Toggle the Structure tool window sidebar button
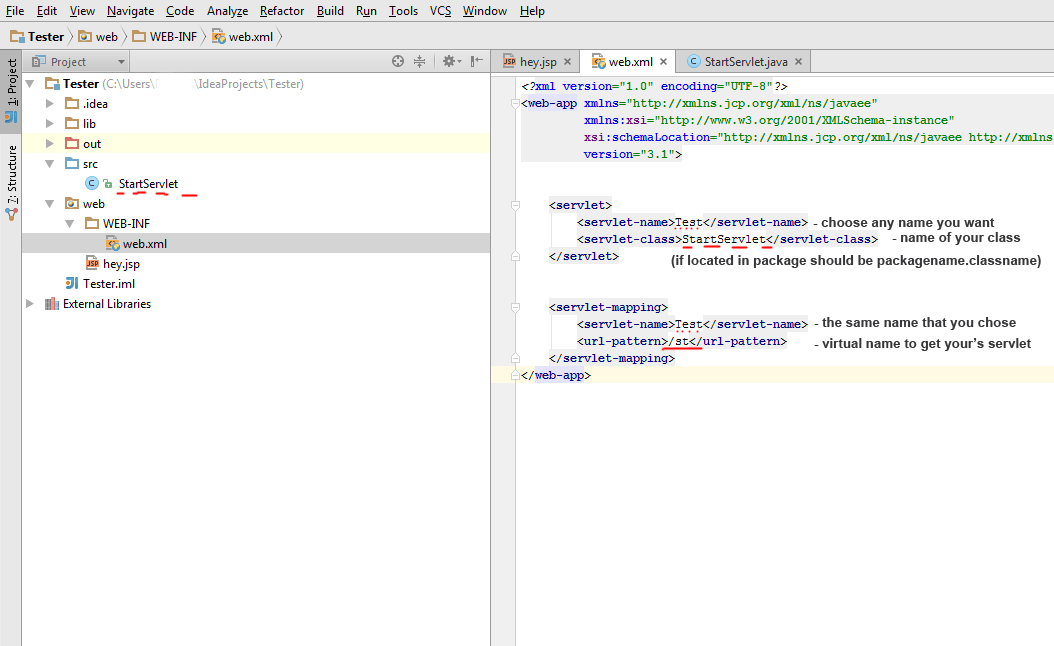Viewport: 1054px width, 646px height. (x=11, y=182)
